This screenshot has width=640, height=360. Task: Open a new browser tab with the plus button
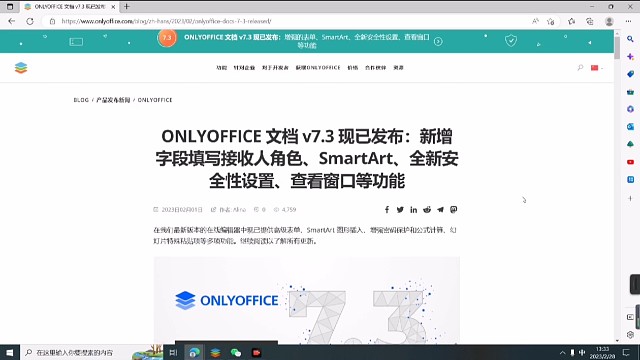[x=127, y=7]
